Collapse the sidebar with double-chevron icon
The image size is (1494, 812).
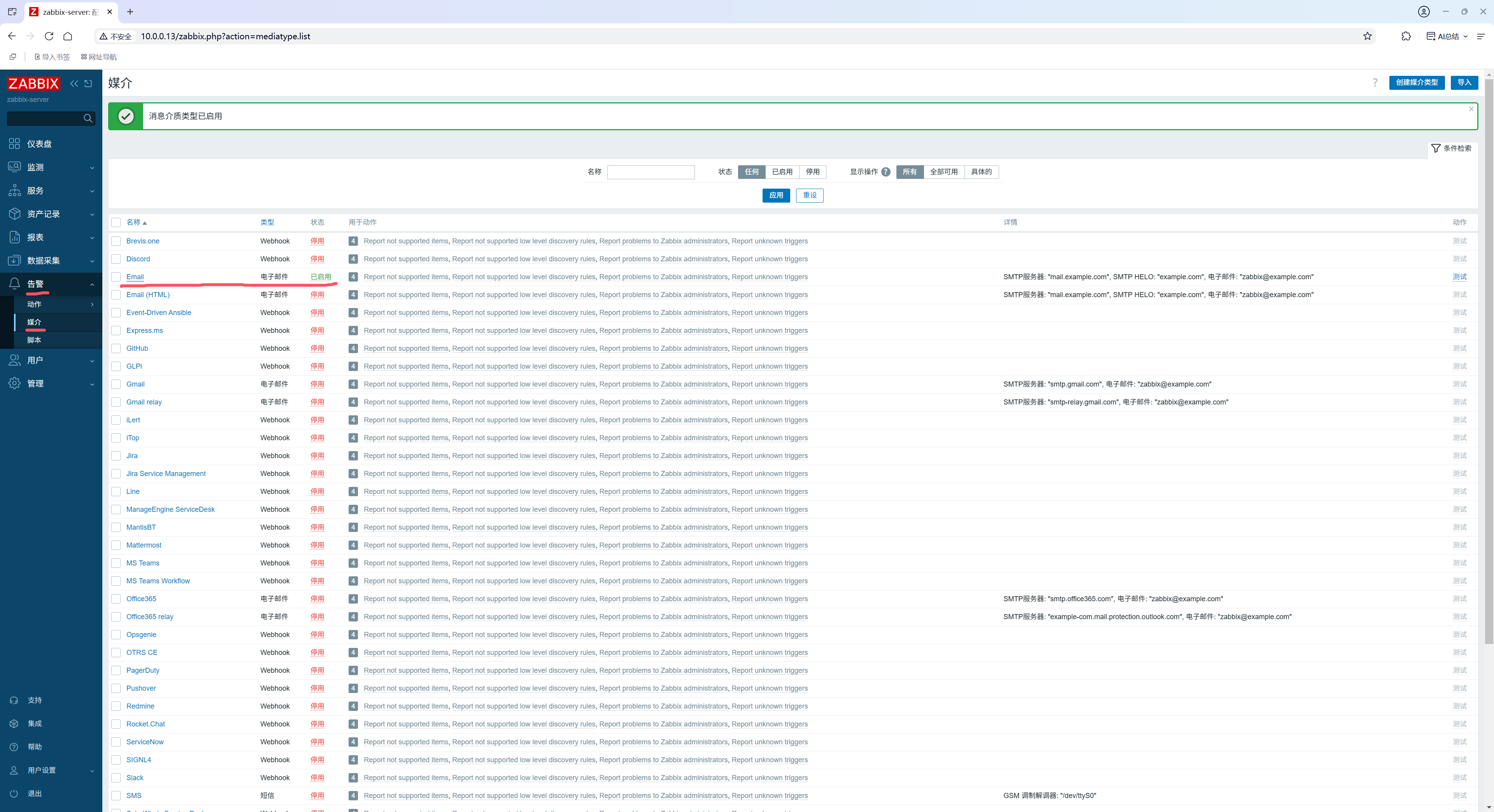[x=74, y=84]
